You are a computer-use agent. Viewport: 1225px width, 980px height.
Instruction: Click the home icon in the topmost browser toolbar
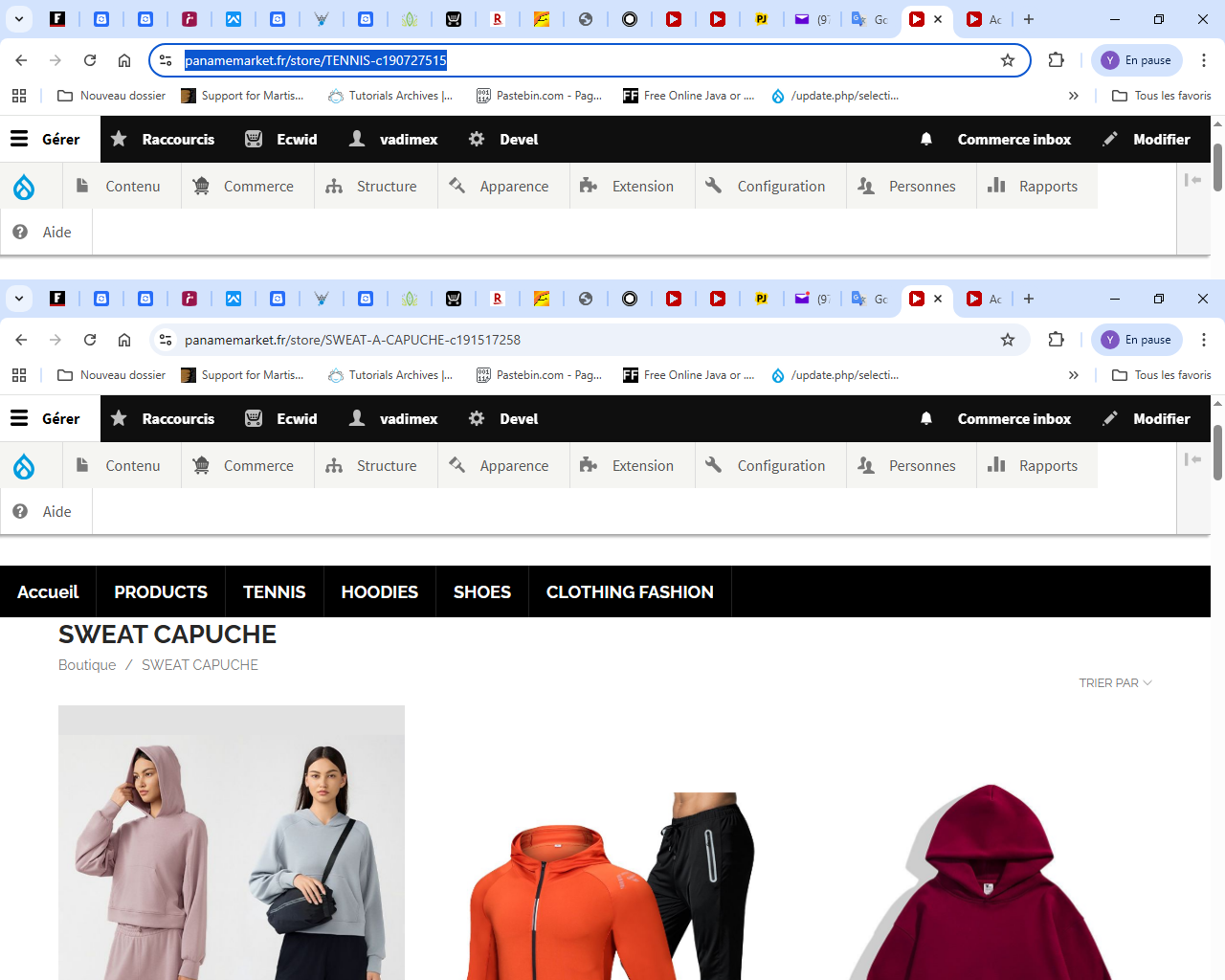pos(124,60)
